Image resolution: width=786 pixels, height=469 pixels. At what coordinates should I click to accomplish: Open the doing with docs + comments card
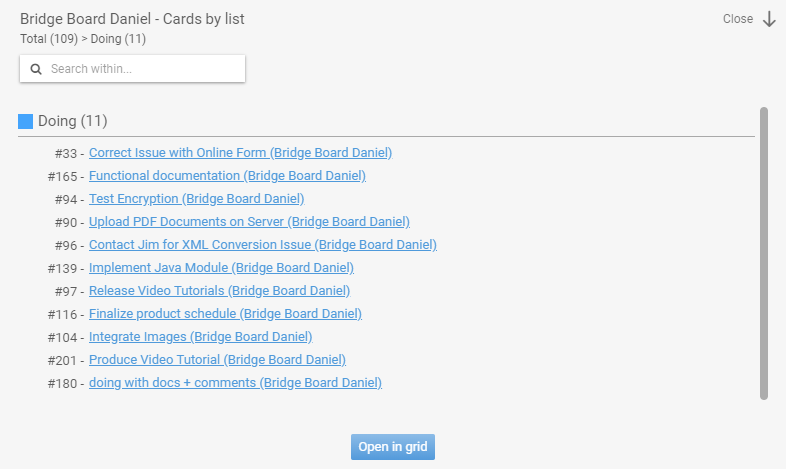(235, 383)
